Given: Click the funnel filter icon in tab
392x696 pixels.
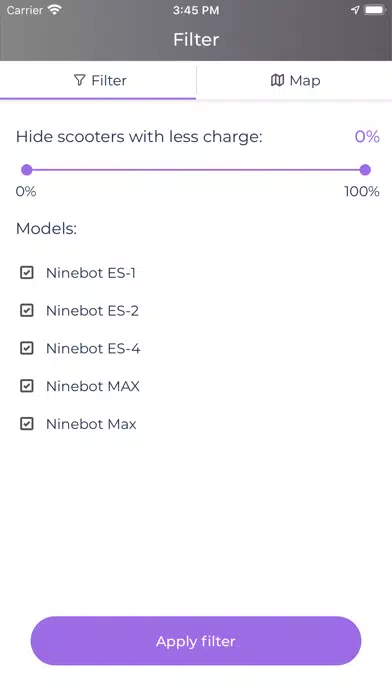Looking at the screenshot, I should (x=79, y=80).
